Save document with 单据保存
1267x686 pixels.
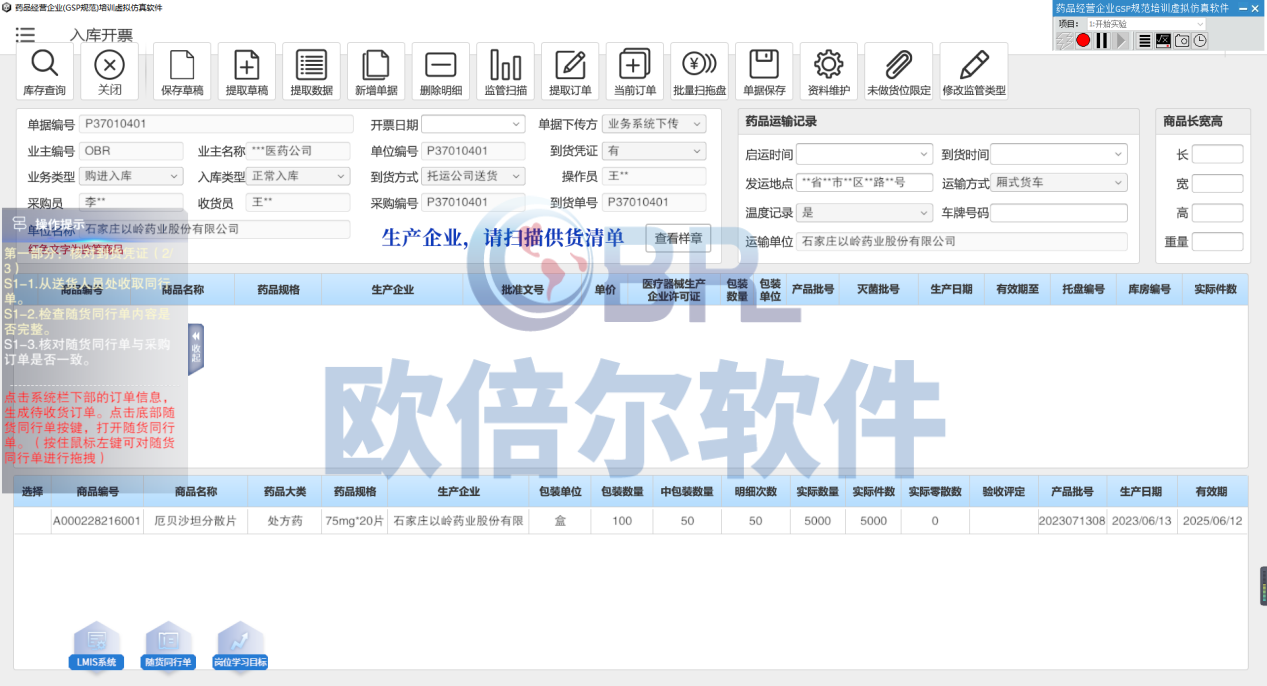[764, 71]
